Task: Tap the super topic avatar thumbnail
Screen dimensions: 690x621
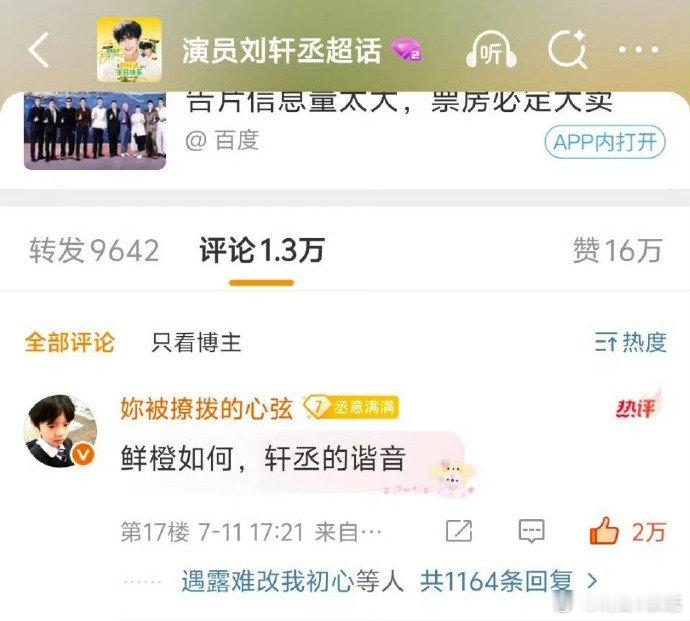Action: tap(129, 50)
